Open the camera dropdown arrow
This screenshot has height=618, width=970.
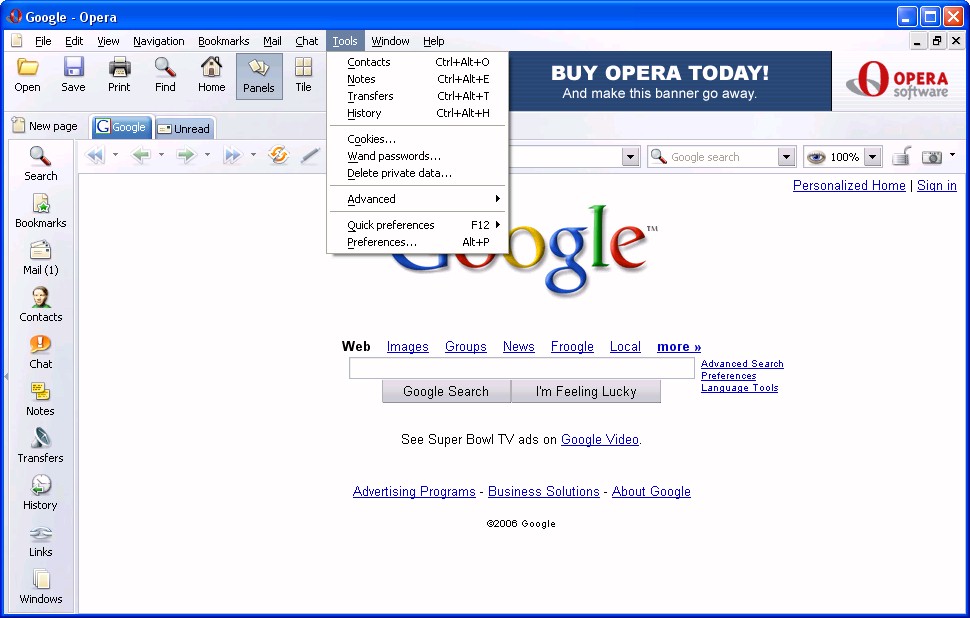click(x=953, y=155)
